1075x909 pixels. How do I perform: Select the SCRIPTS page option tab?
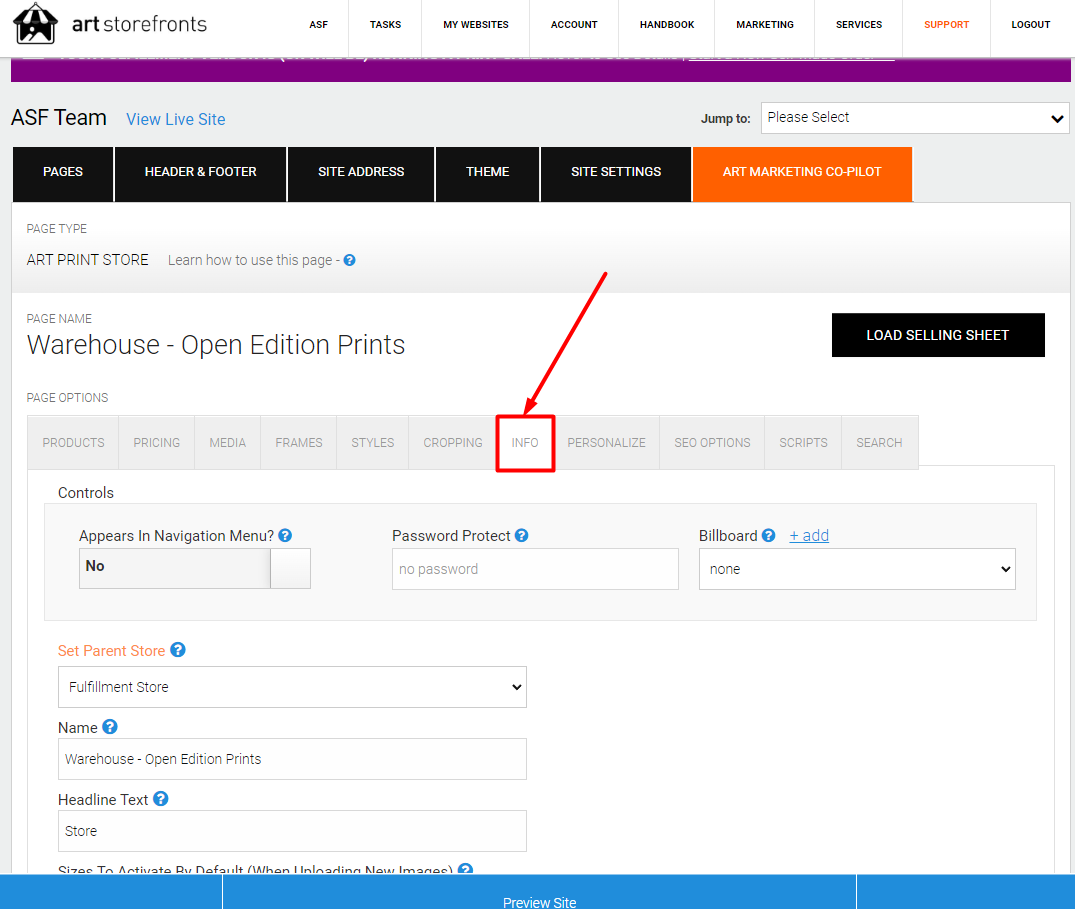(804, 443)
